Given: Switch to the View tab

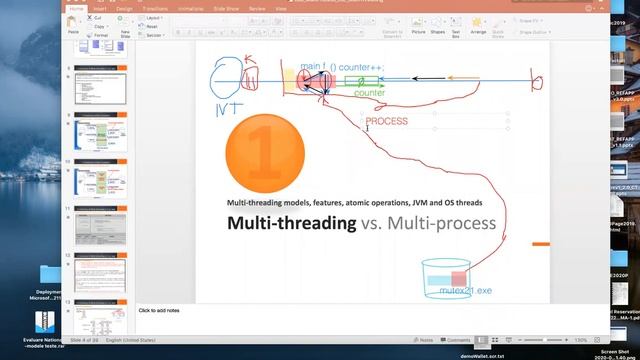Looking at the screenshot, I should 281,9.
